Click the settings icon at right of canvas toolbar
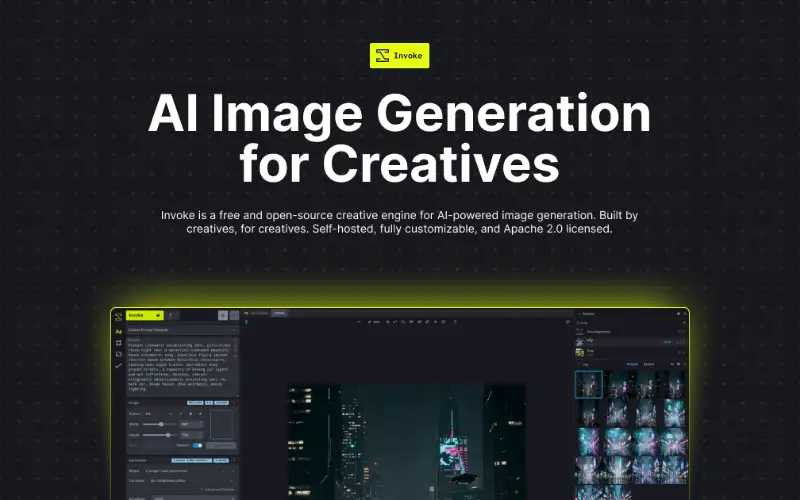Screen dimensions: 800x500 coord(567,322)
